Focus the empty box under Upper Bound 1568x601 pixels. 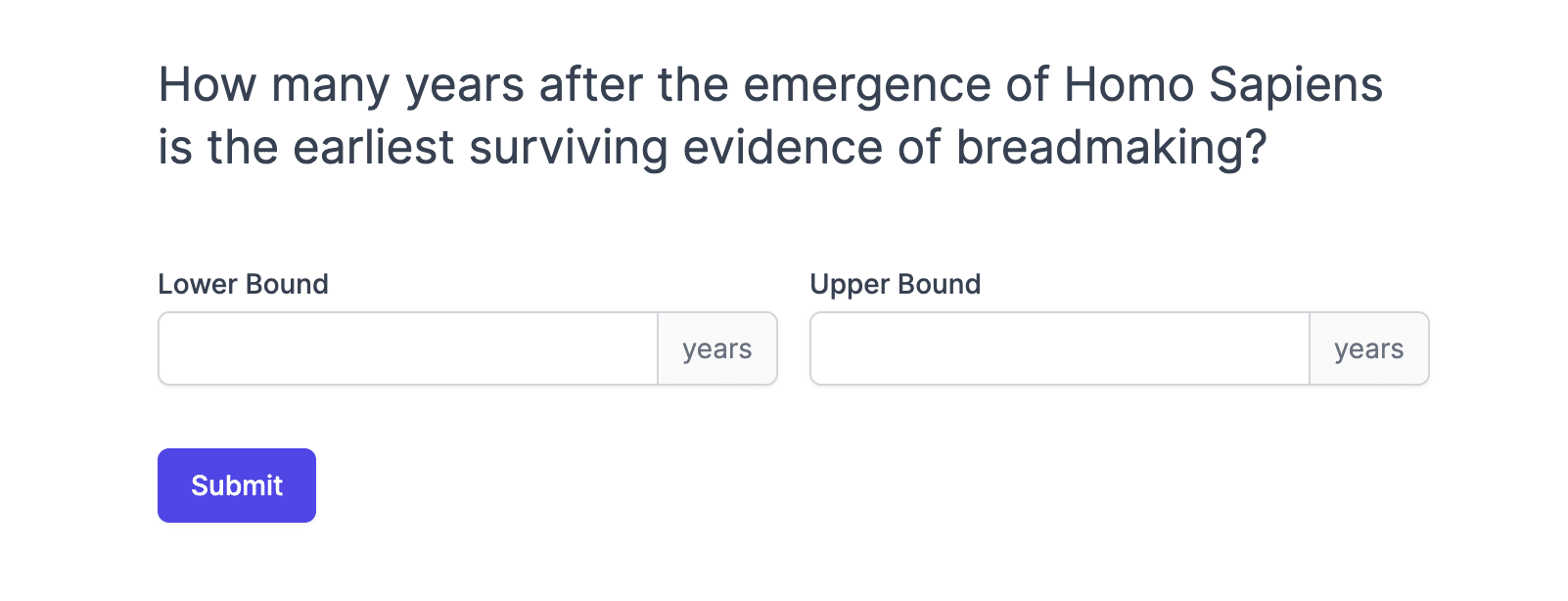1060,348
